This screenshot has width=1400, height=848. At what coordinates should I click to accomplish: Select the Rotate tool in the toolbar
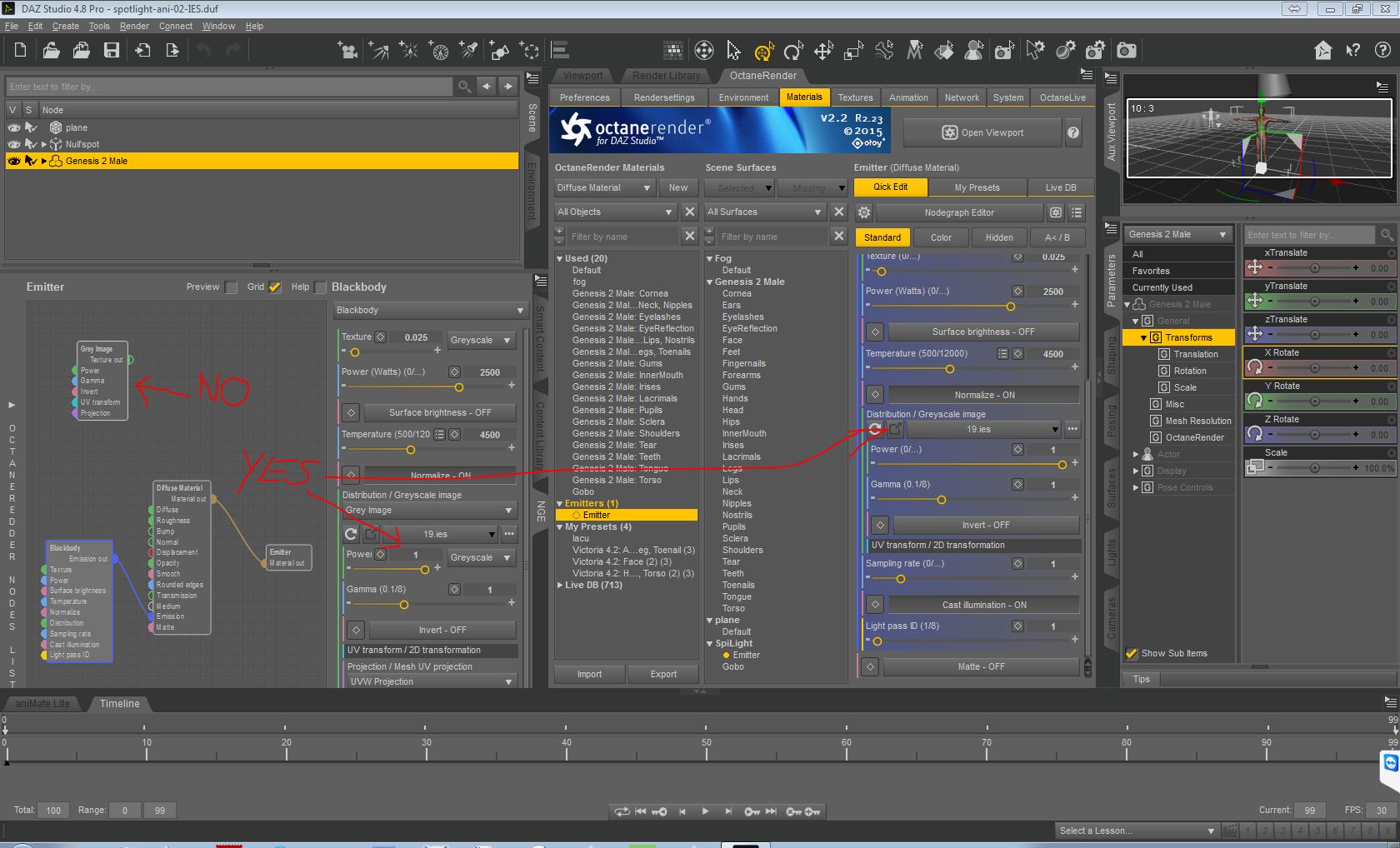tap(793, 52)
